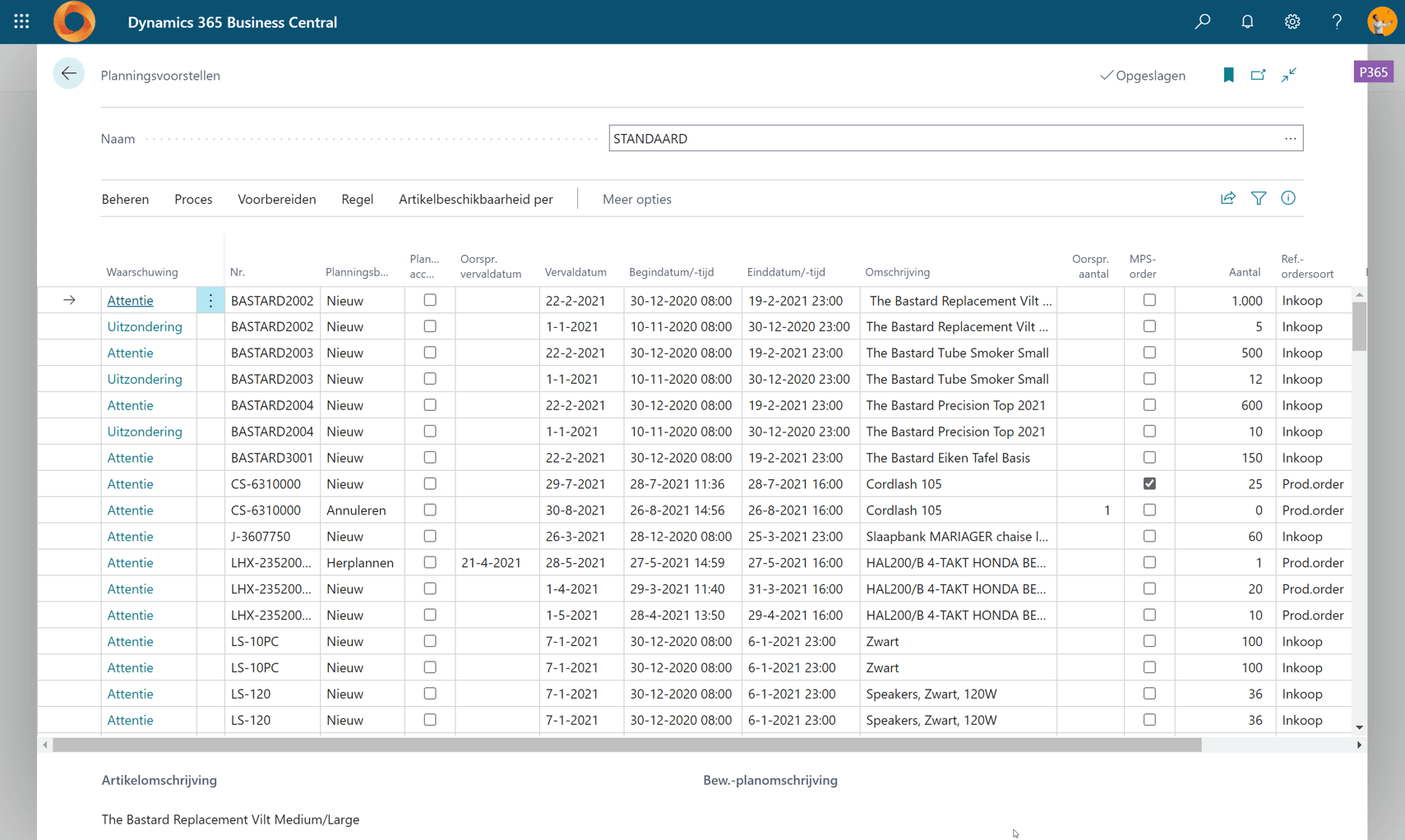Open Attentie warning for J-3607750
The height and width of the screenshot is (840, 1405).
[x=130, y=537]
